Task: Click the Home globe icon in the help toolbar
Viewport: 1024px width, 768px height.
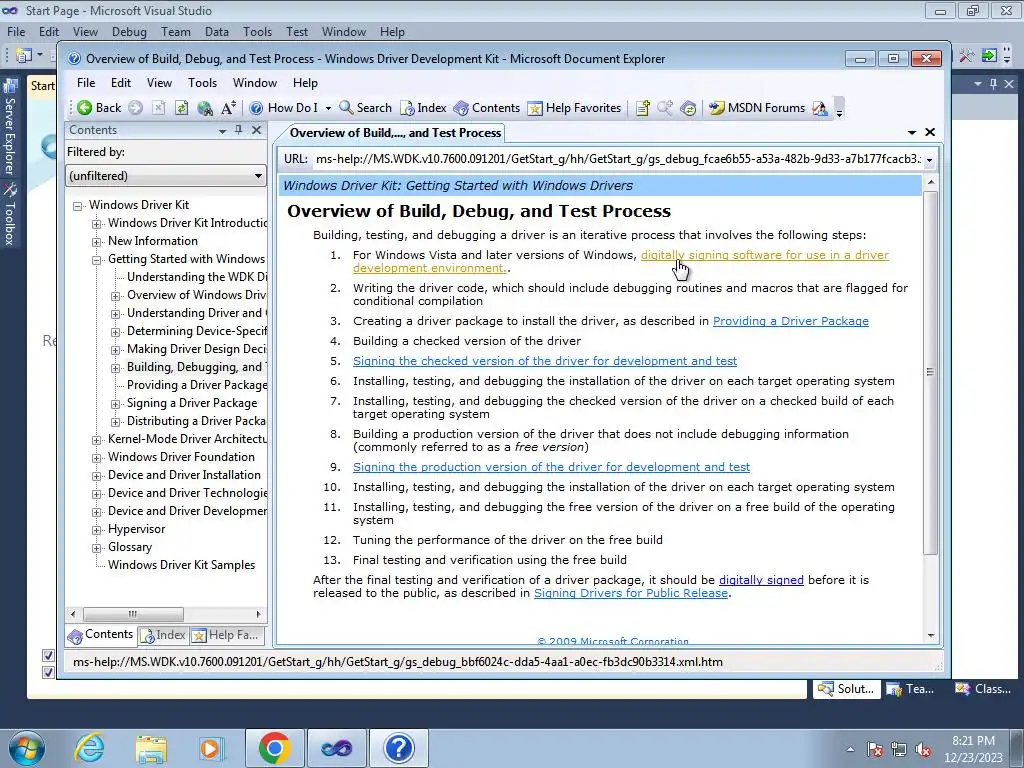Action: point(205,108)
